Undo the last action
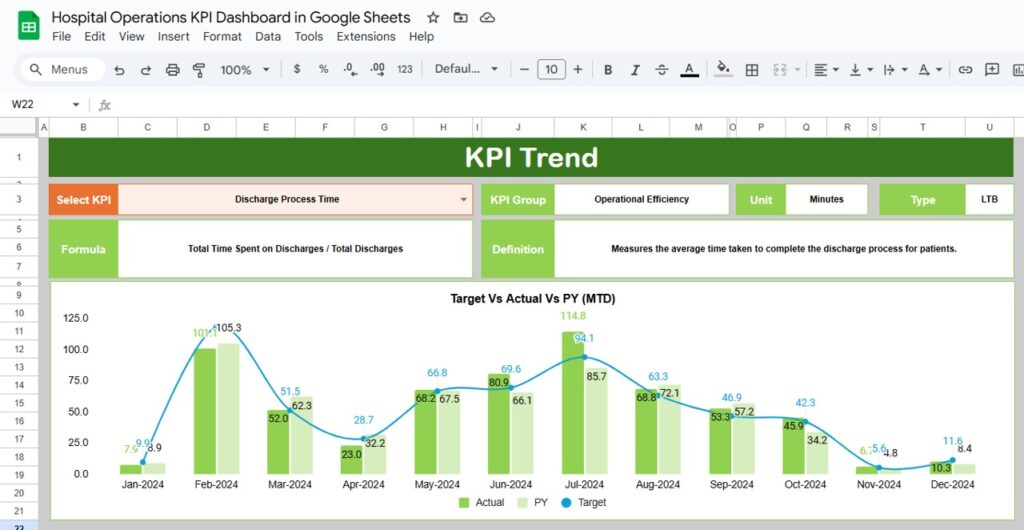1024x530 pixels. (x=119, y=70)
